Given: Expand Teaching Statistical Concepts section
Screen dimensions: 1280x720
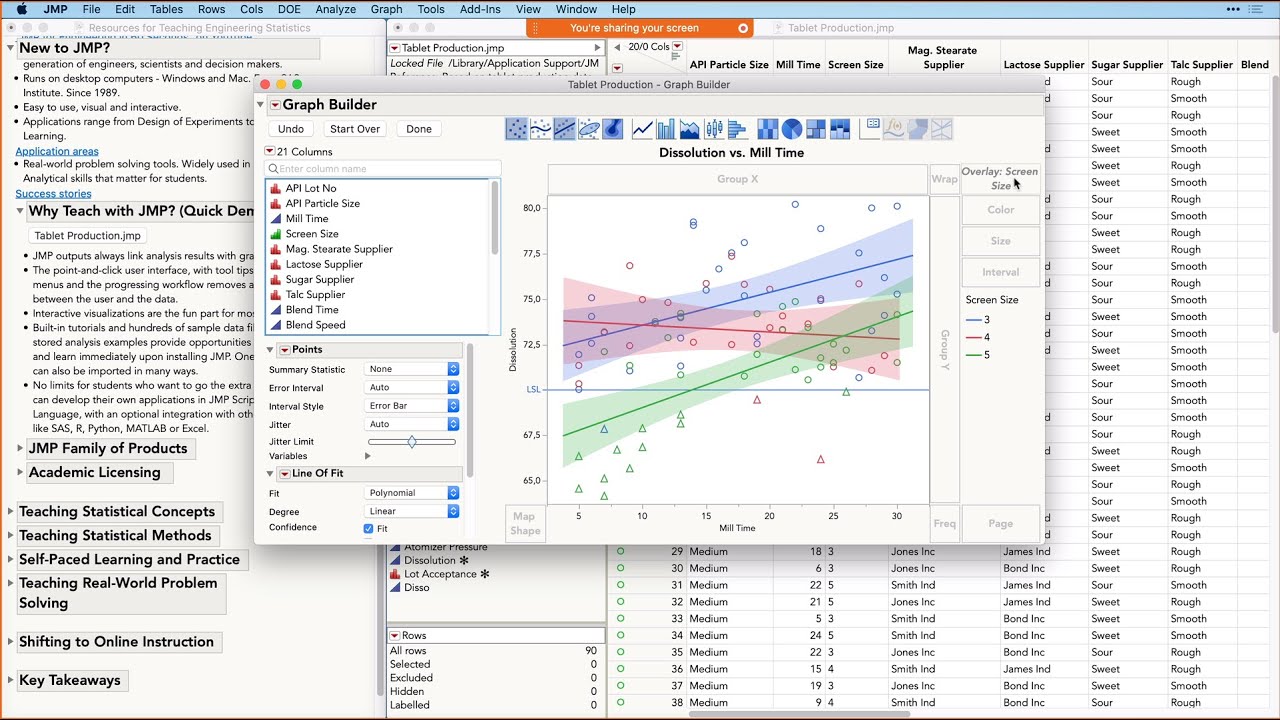Looking at the screenshot, I should click(x=11, y=511).
